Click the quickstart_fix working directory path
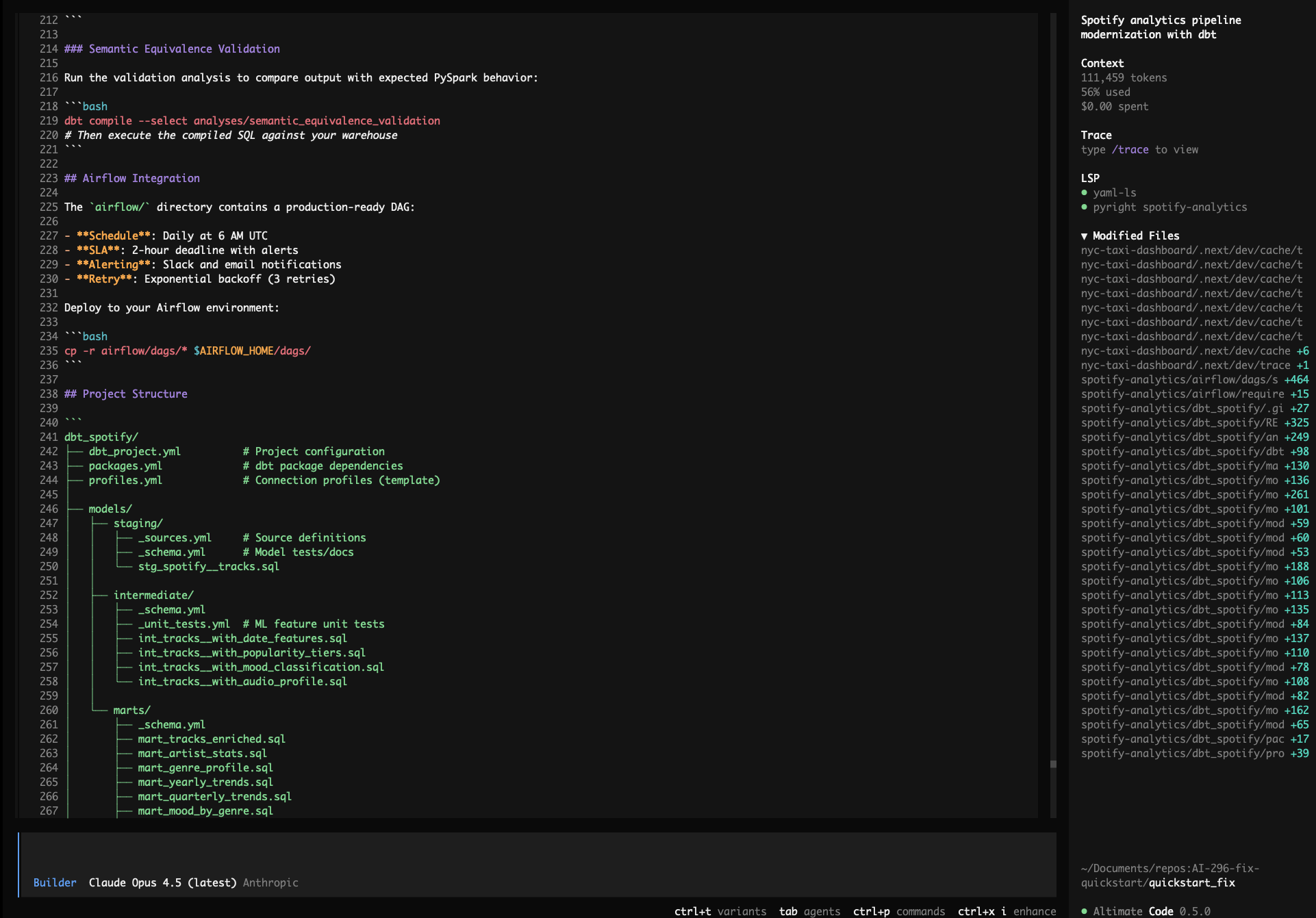 pyautogui.click(x=1190, y=882)
